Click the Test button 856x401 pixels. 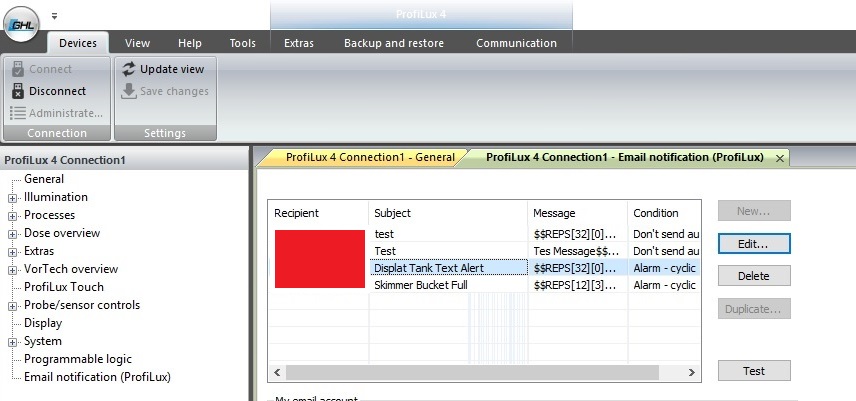click(x=754, y=371)
